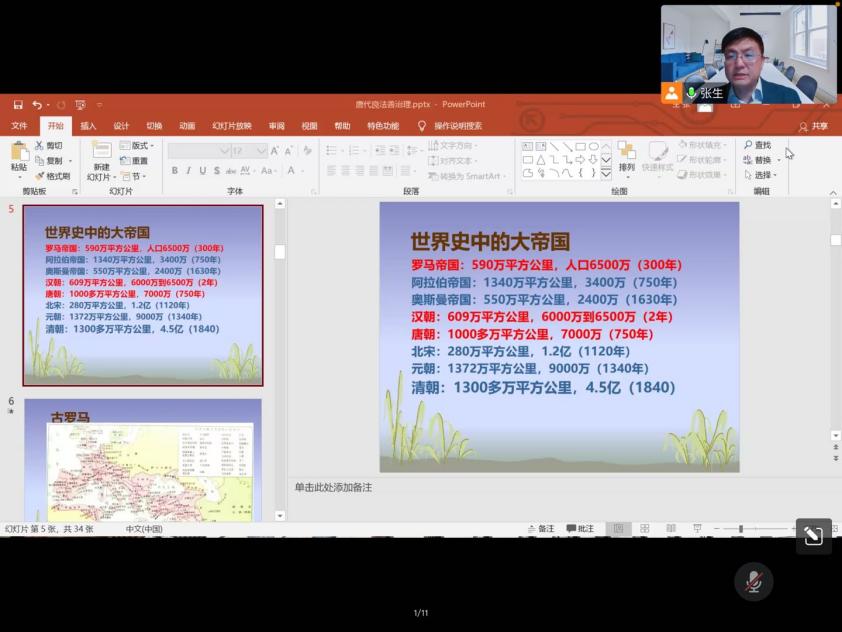This screenshot has width=842, height=632.
Task: Toggle Notes (备注) pane in status bar
Action: pyautogui.click(x=540, y=528)
